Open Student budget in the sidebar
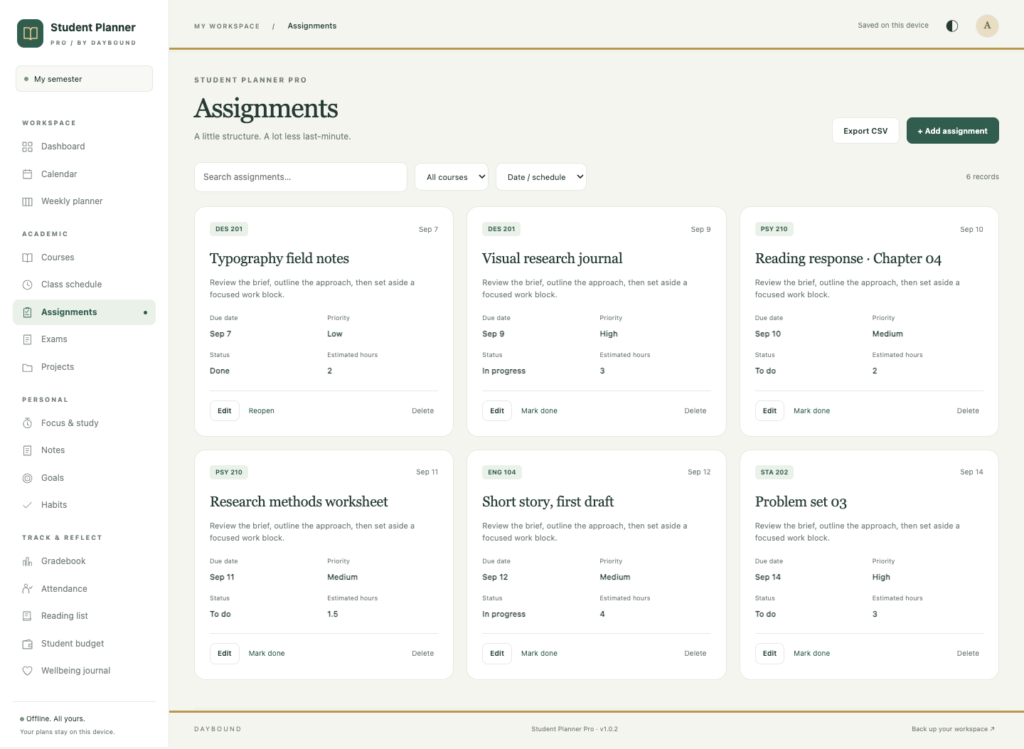Image resolution: width=1024 pixels, height=749 pixels. click(84, 643)
